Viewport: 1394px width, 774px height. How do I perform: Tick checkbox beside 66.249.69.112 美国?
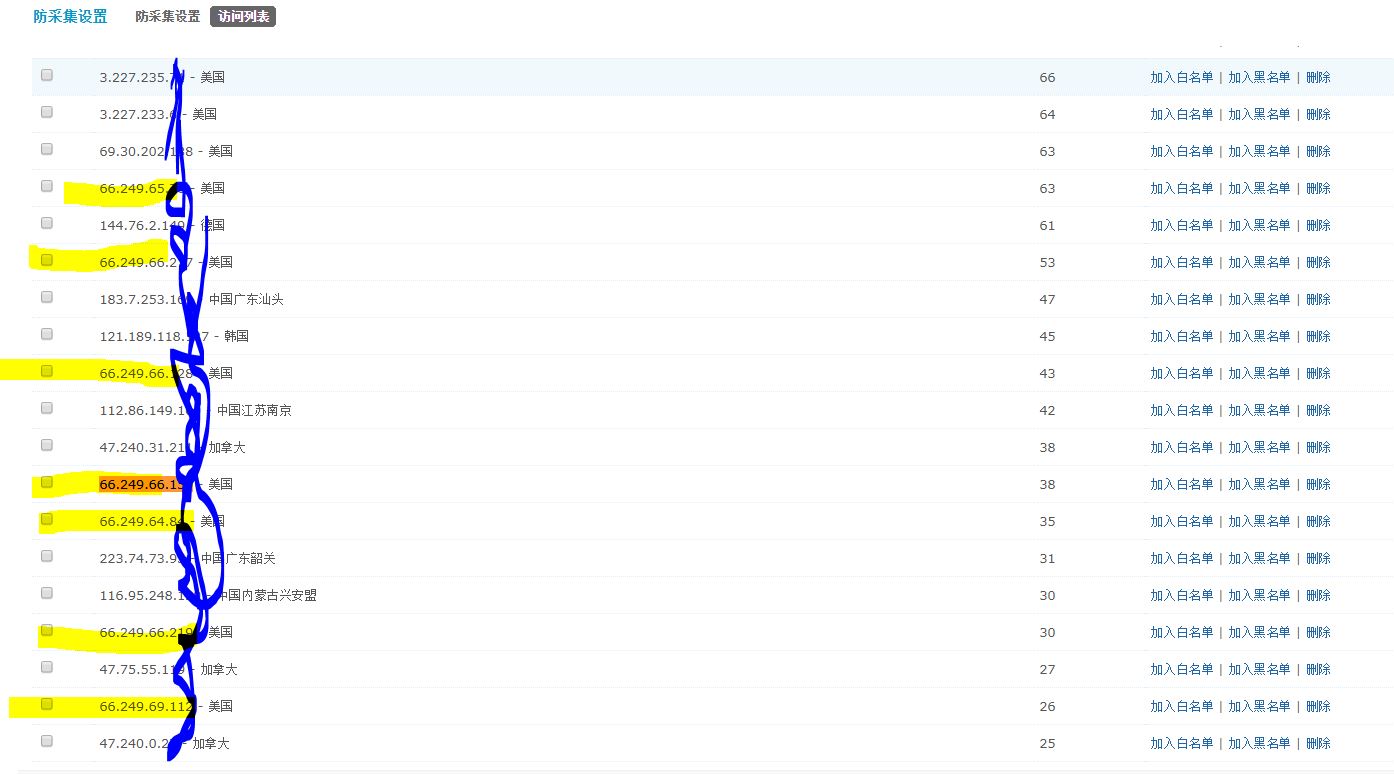(x=47, y=704)
